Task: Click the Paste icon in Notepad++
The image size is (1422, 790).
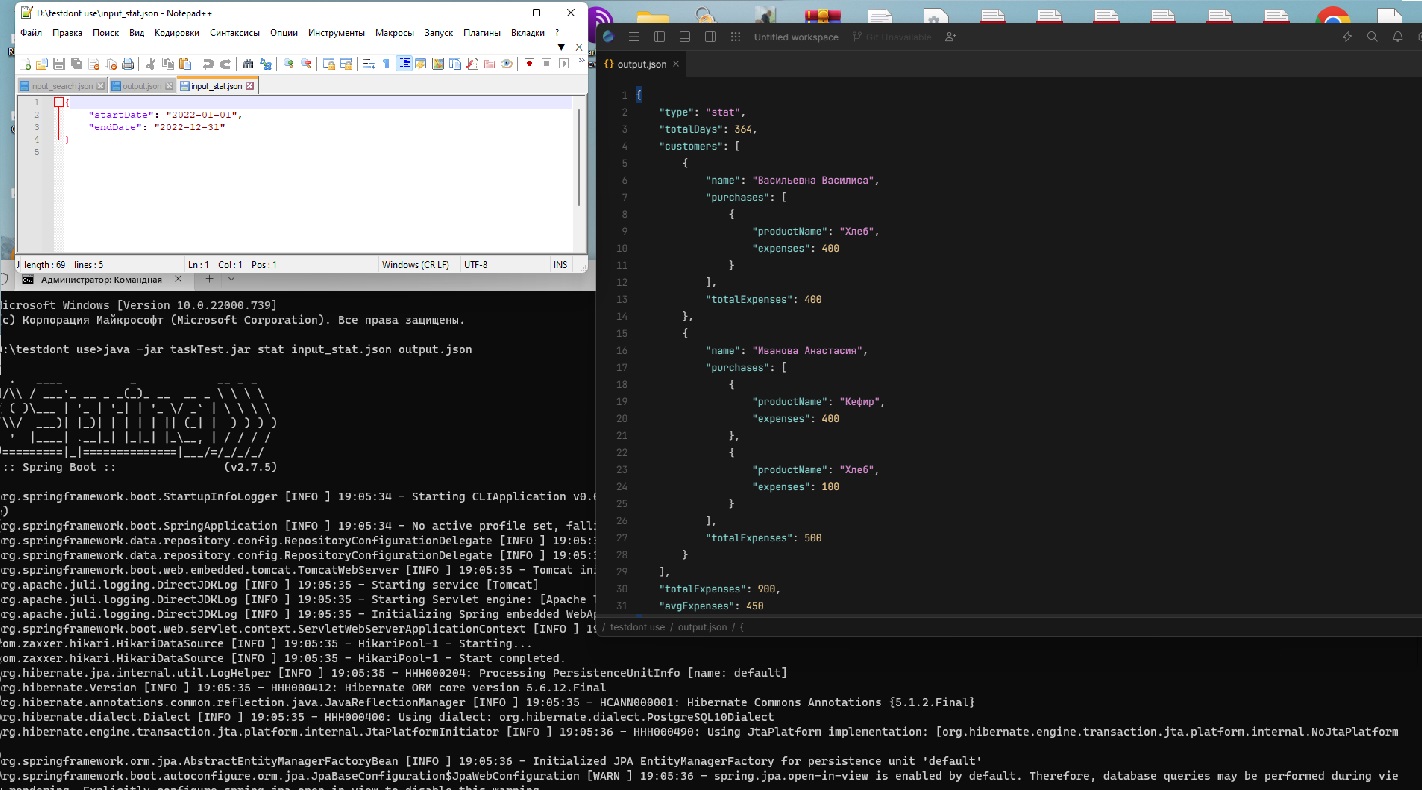Action: 184,63
